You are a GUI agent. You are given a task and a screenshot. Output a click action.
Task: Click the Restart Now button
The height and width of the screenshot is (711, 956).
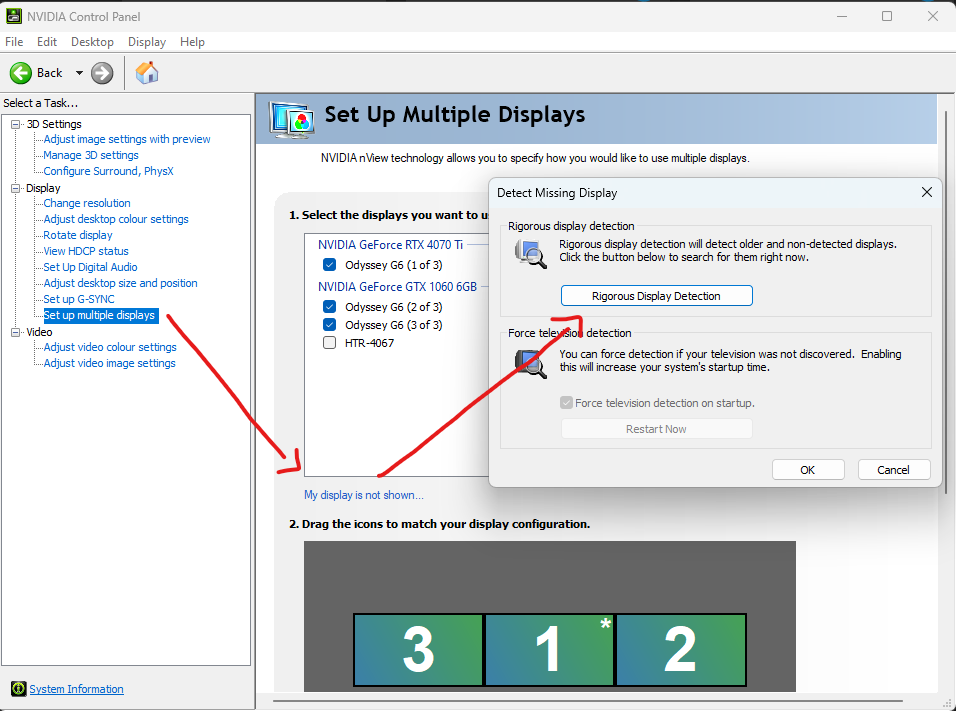click(657, 429)
